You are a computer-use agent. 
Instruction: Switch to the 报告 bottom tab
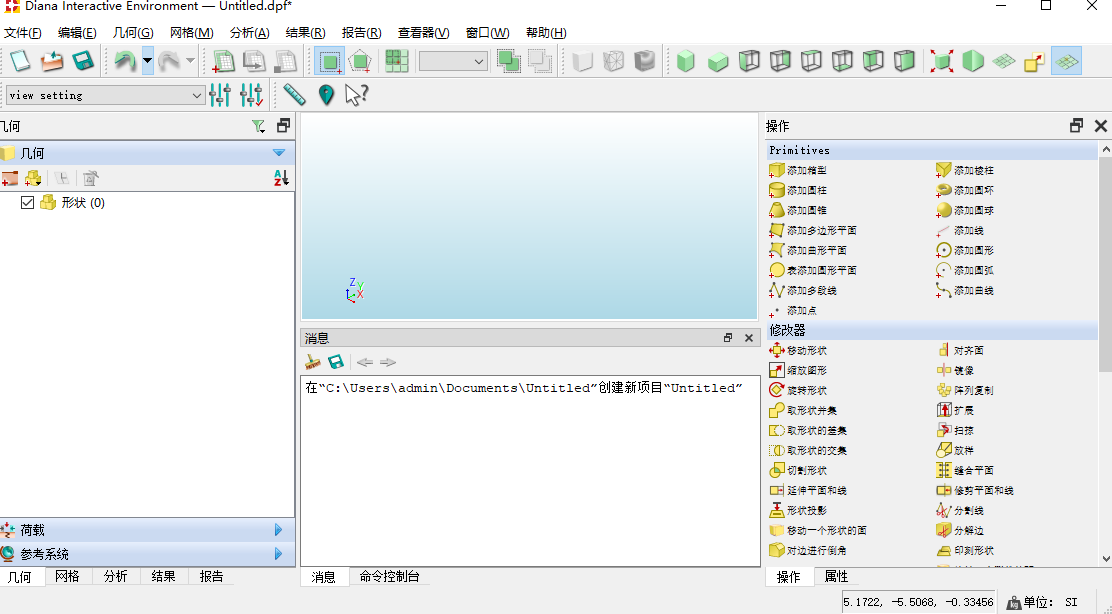point(211,576)
